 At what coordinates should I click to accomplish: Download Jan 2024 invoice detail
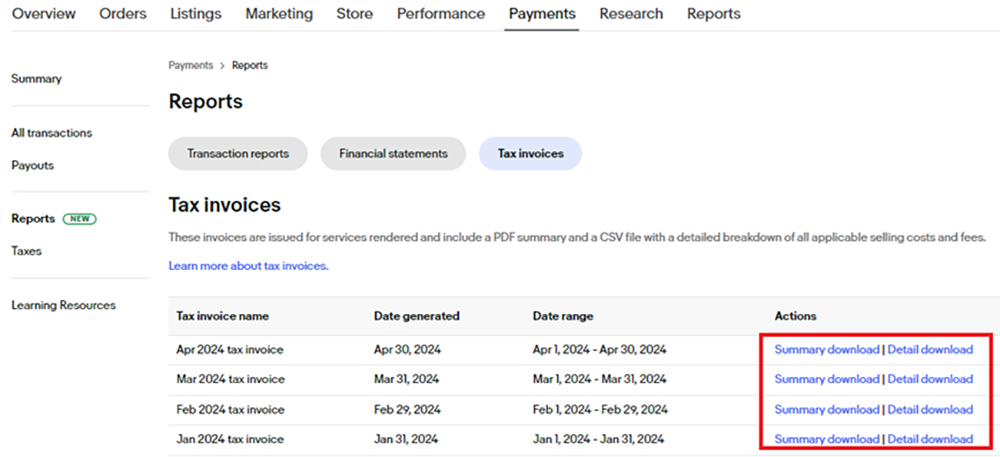[x=930, y=439]
